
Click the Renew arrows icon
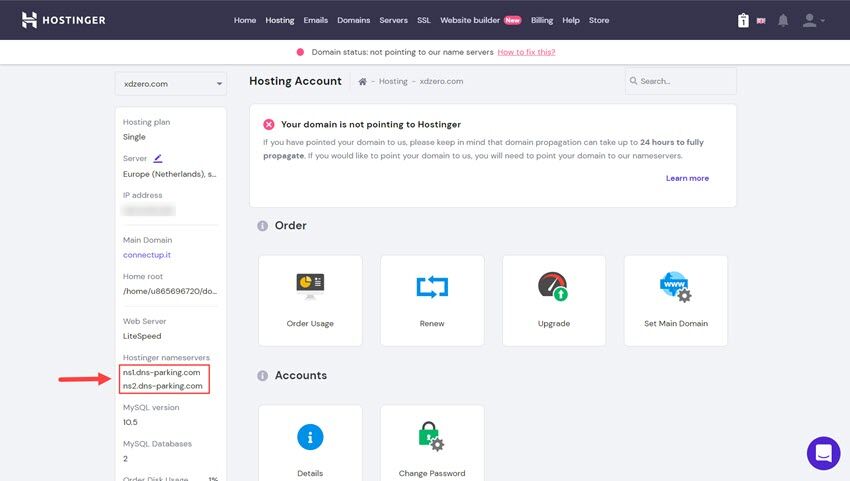[432, 287]
